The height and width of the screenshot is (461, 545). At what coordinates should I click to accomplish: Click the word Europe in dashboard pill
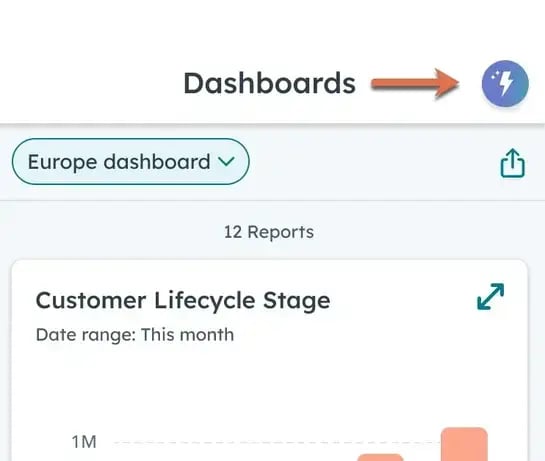(62, 162)
